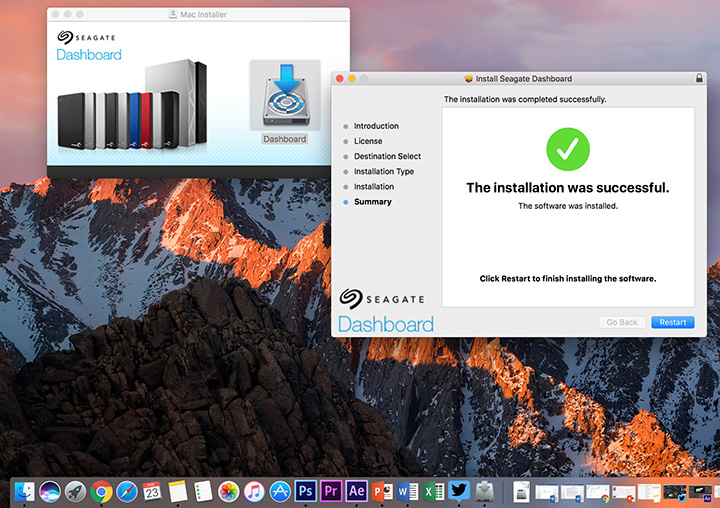Image resolution: width=720 pixels, height=508 pixels.
Task: Launch Adobe Photoshop from the dock
Action: [306, 491]
